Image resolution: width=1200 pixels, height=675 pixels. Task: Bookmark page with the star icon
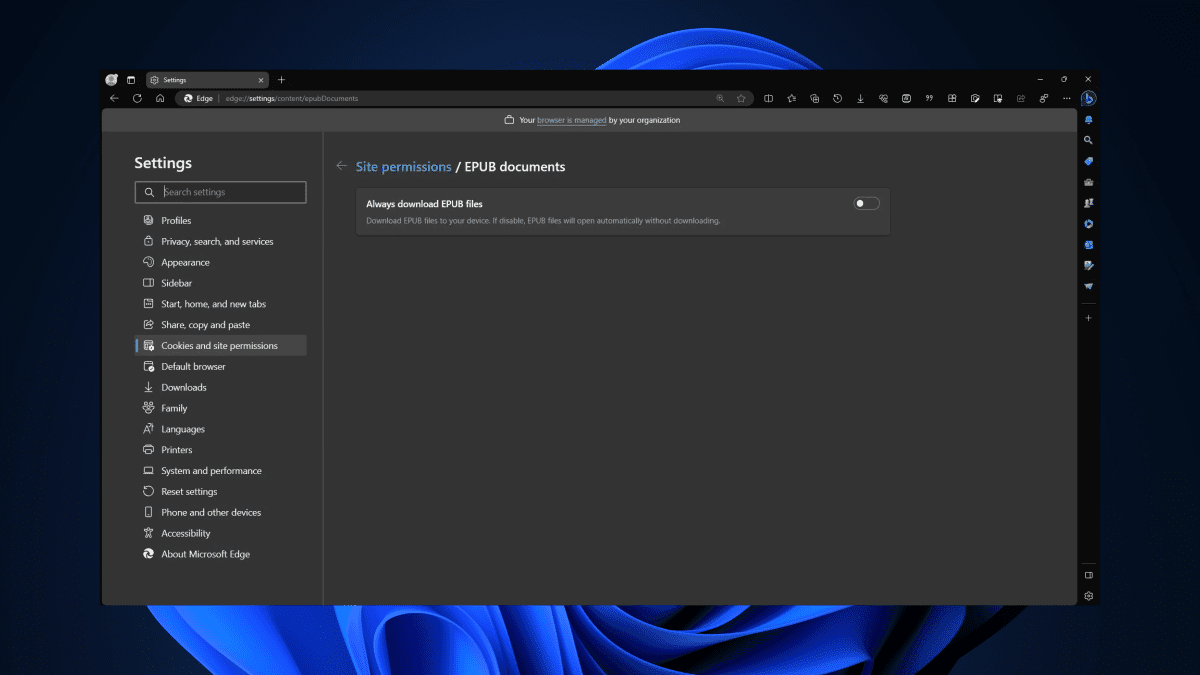[741, 99]
